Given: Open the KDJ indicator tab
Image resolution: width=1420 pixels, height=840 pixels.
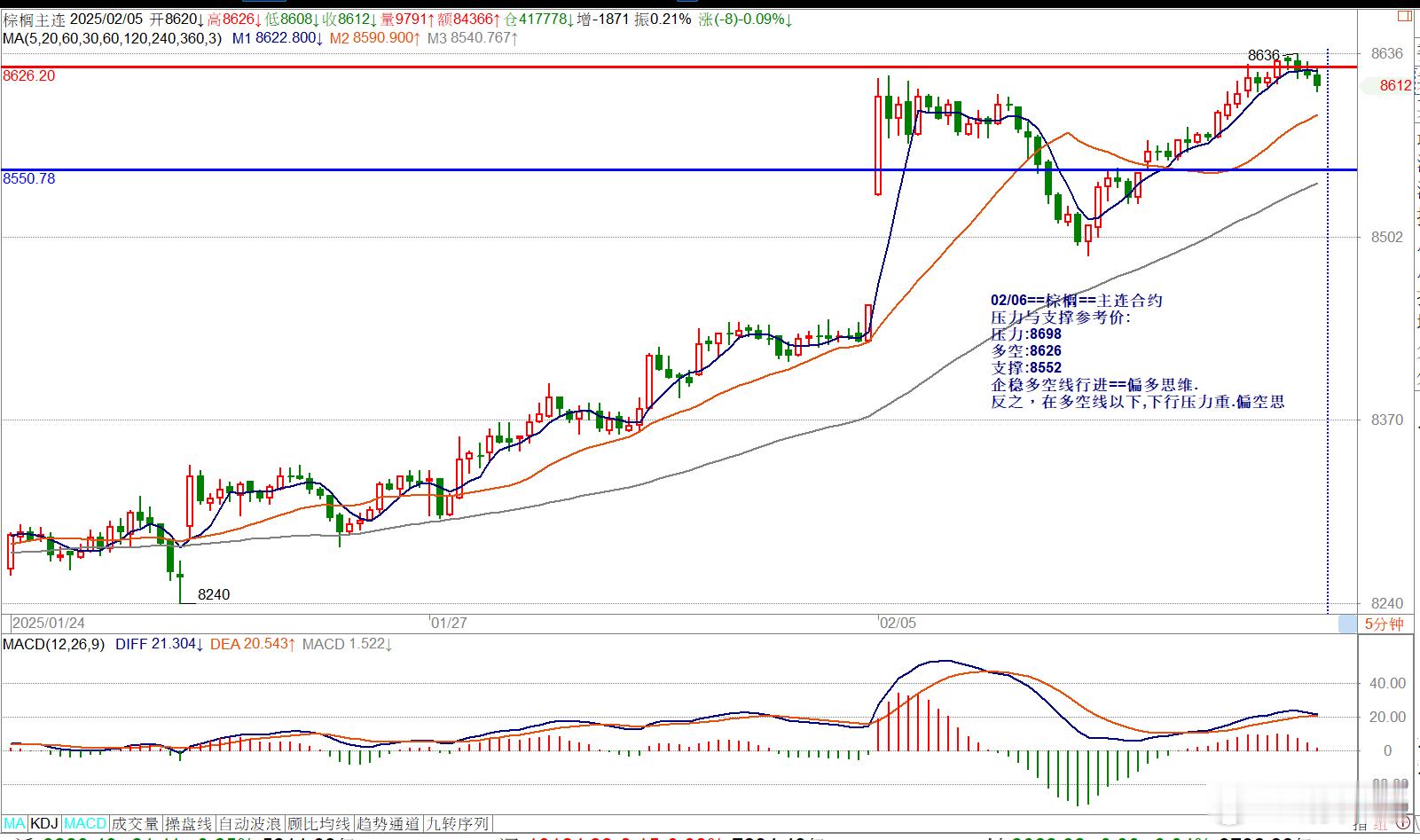Looking at the screenshot, I should tap(45, 824).
